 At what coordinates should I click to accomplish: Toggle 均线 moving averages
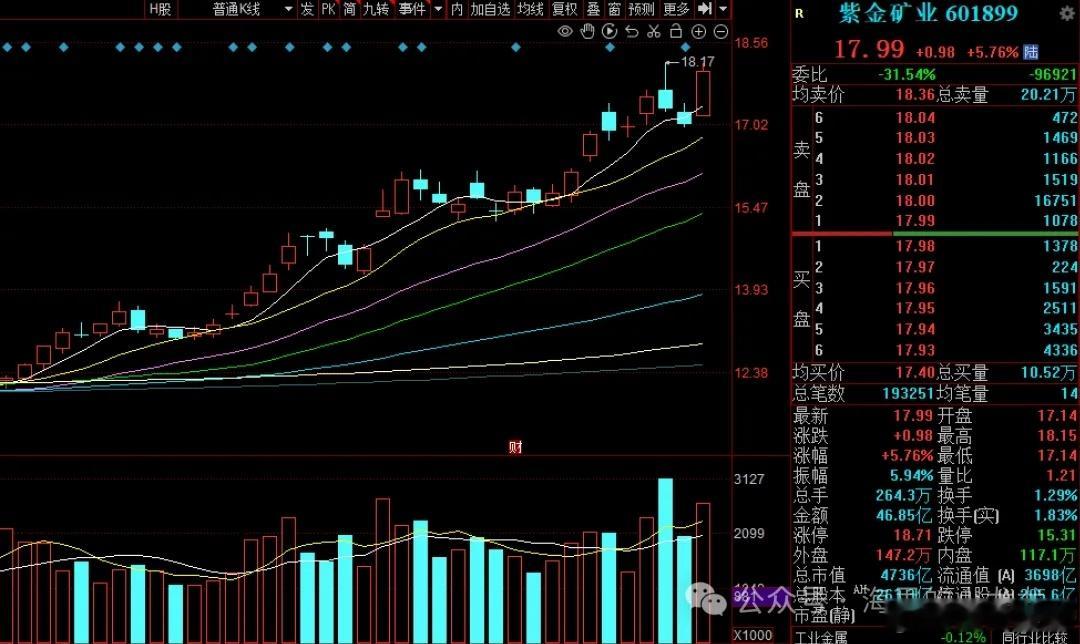(x=530, y=9)
